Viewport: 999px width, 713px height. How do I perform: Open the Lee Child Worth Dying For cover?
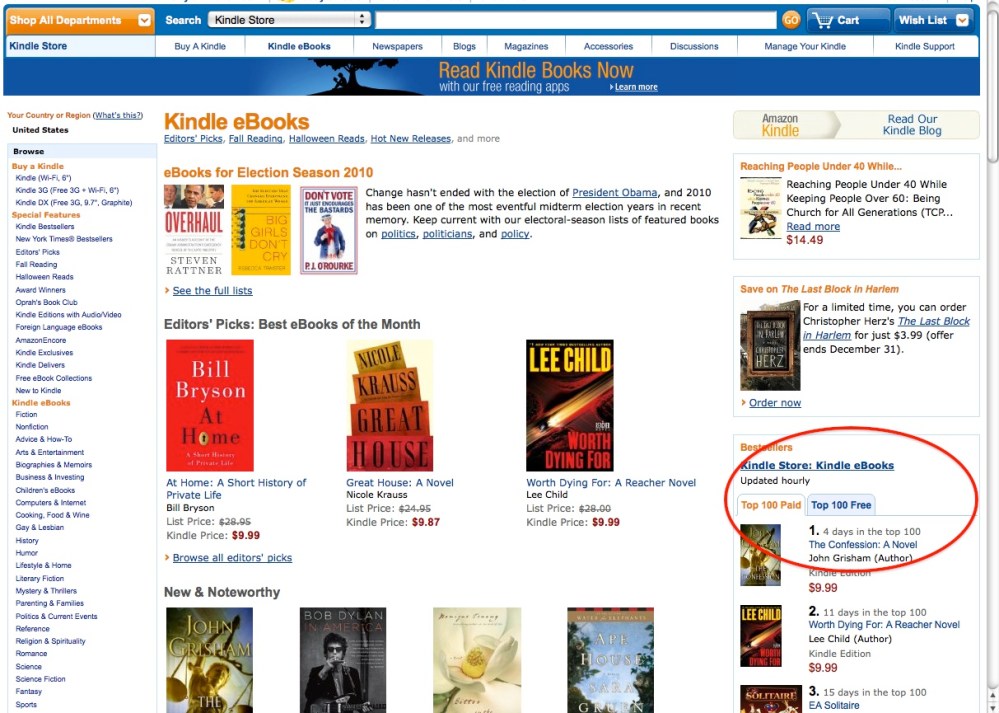[570, 405]
